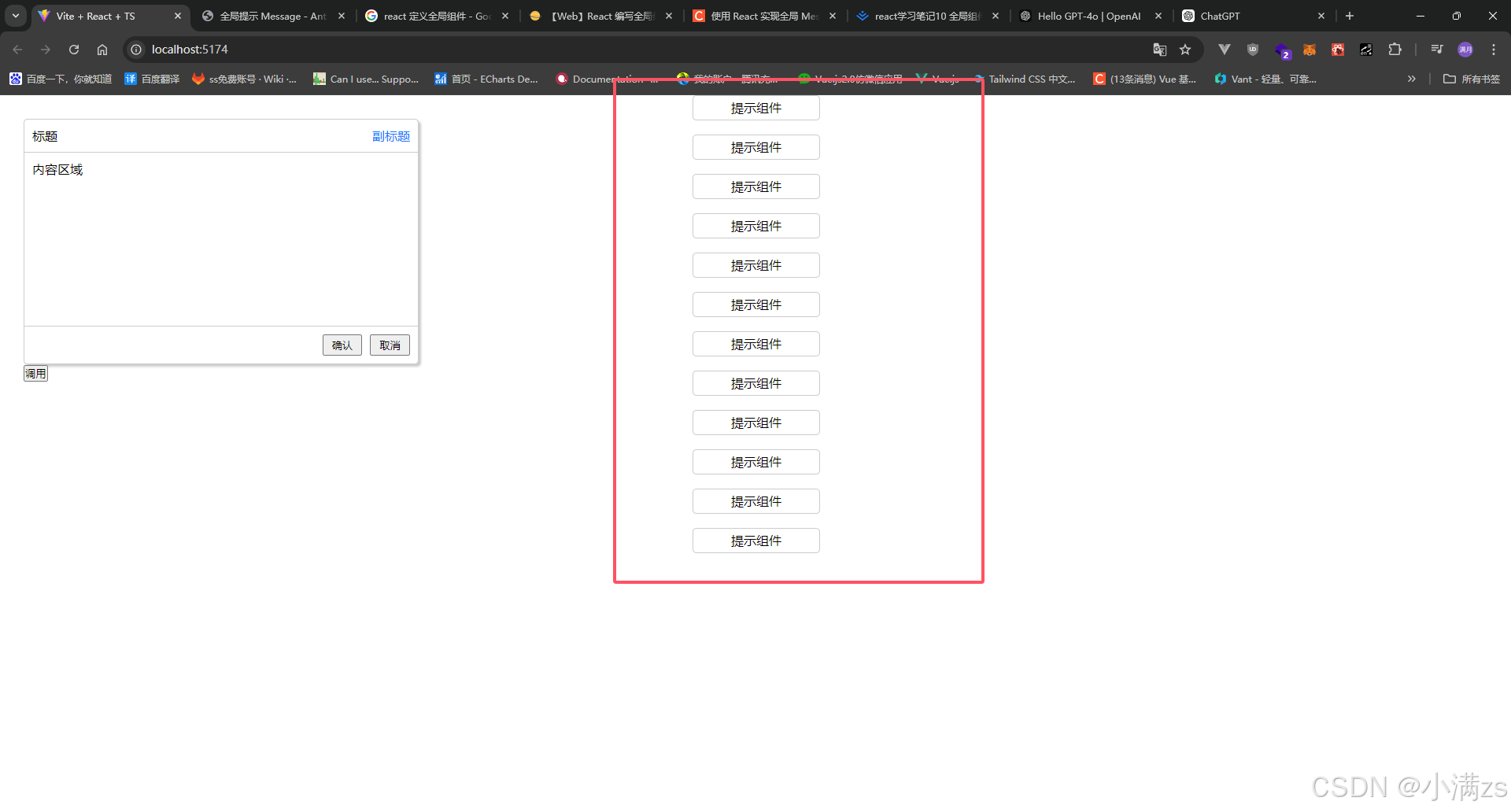Click the 内容区域 text
This screenshot has width=1511, height=812.
57,170
